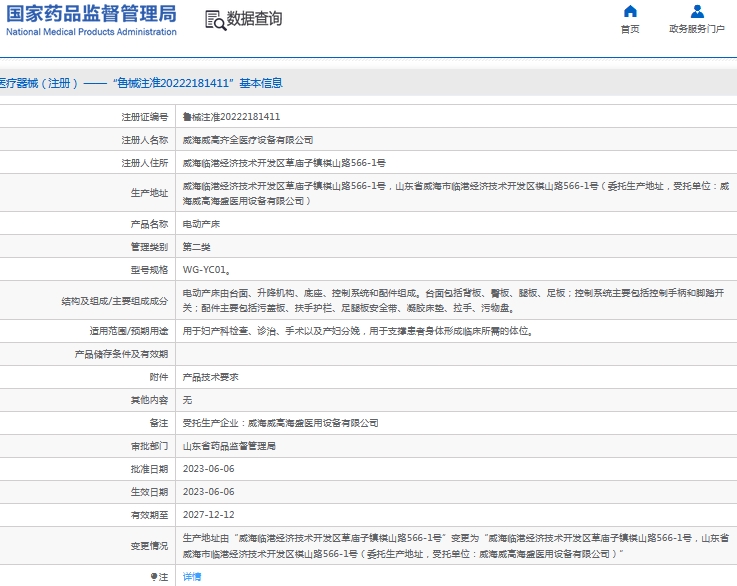Click the registrant name 威海威高齐全医疗设备有限公司
This screenshot has width=737, height=586.
(248, 140)
